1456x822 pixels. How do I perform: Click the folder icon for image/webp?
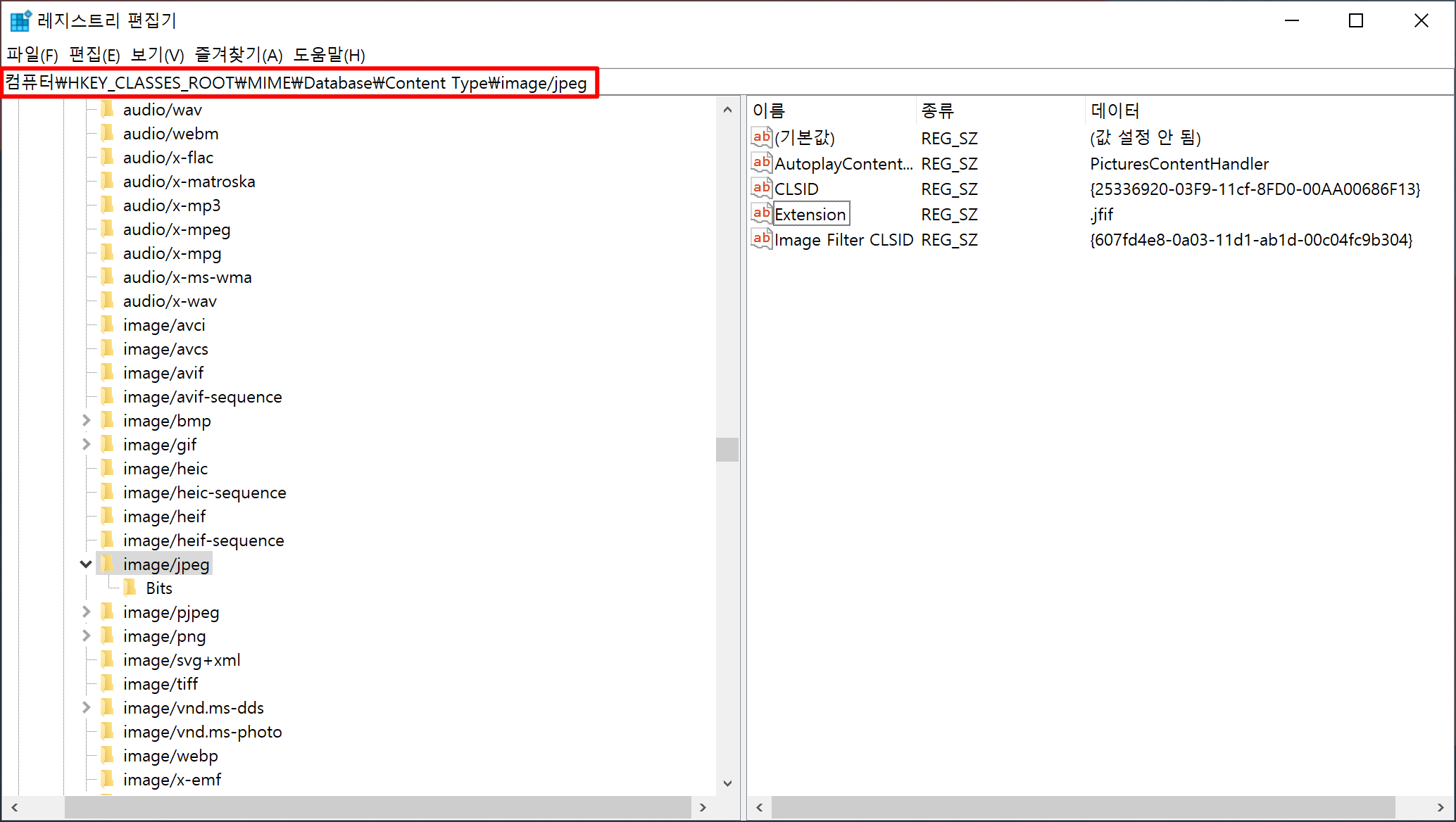click(x=108, y=755)
